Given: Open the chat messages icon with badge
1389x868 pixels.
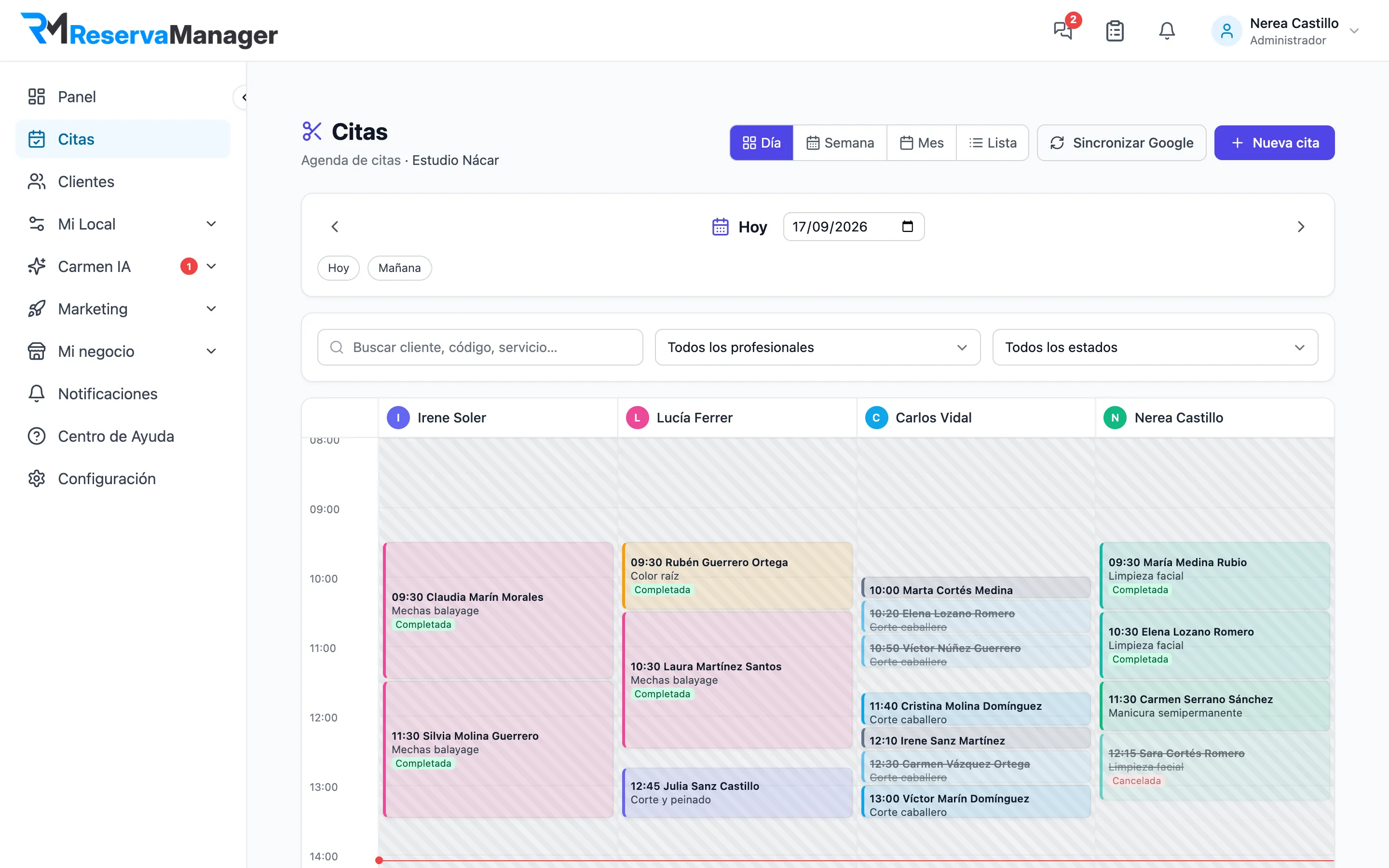Looking at the screenshot, I should (x=1063, y=30).
